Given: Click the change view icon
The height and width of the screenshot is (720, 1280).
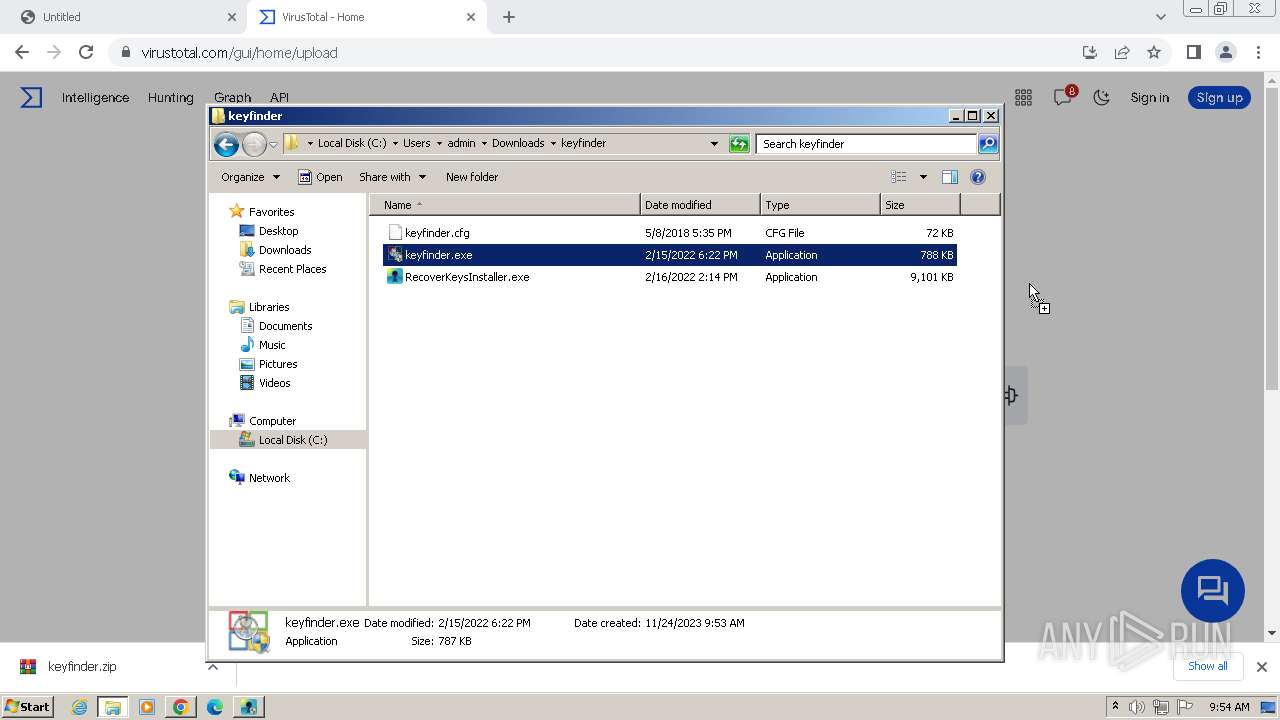Looking at the screenshot, I should 899,177.
